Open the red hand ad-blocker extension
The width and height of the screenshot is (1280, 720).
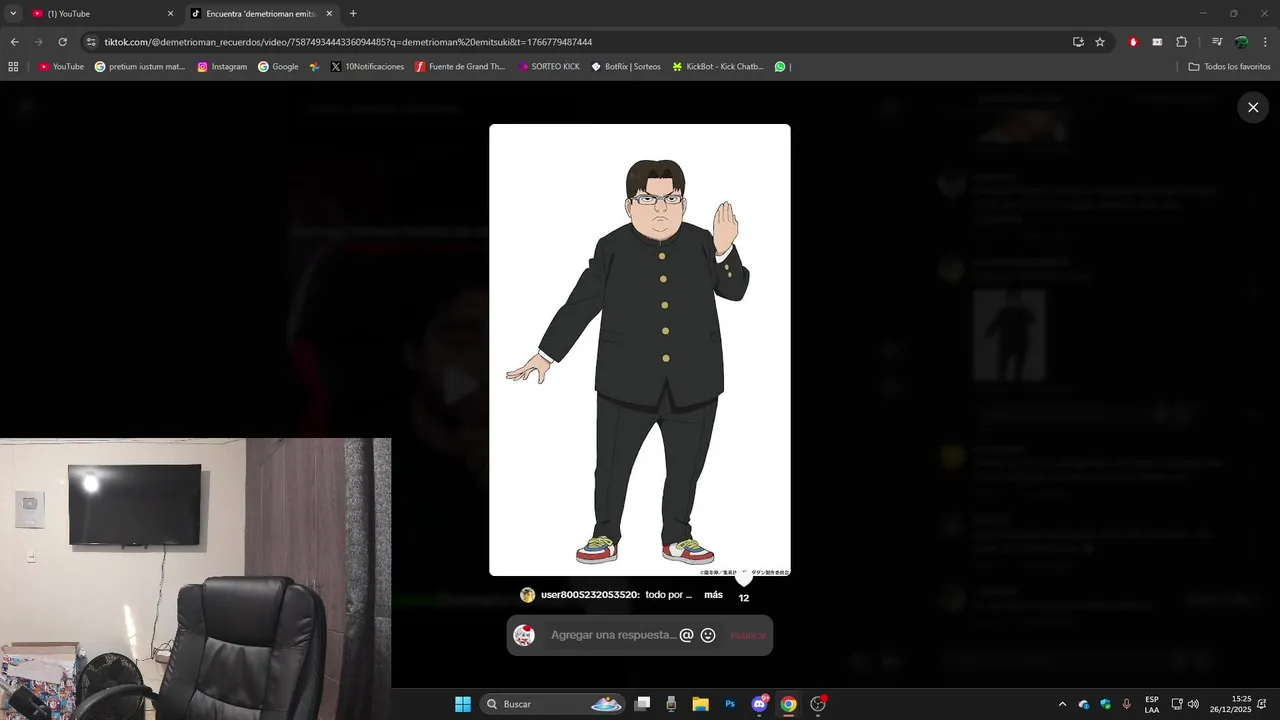click(1133, 42)
